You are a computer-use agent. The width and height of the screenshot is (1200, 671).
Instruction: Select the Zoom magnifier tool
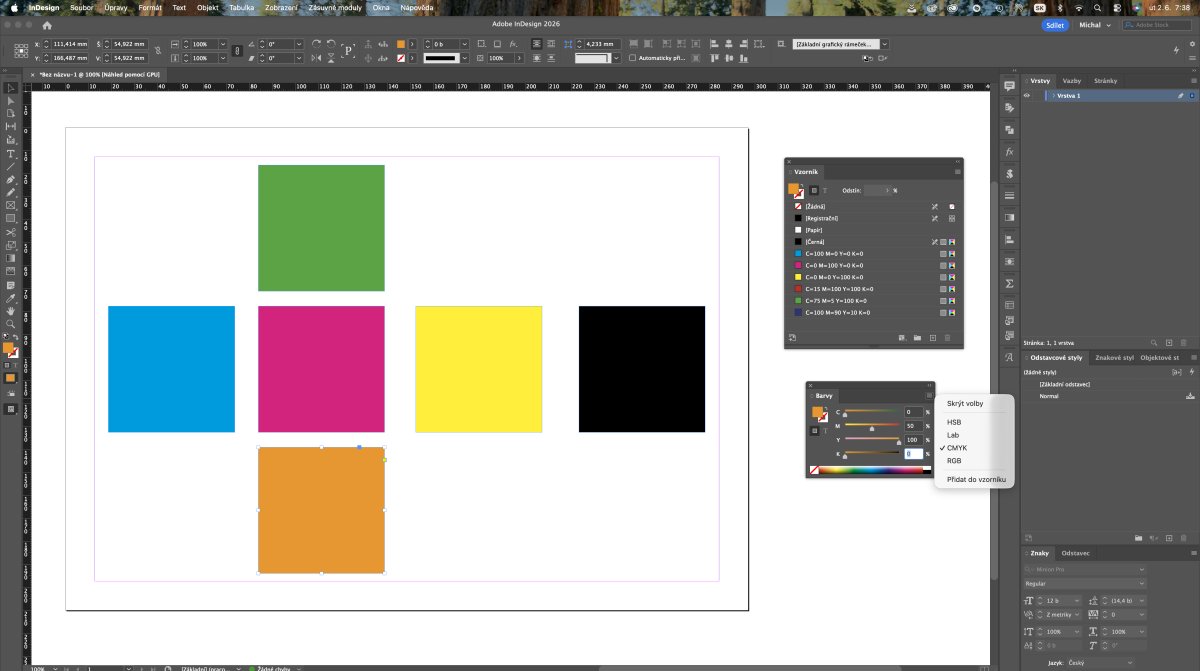(x=10, y=323)
